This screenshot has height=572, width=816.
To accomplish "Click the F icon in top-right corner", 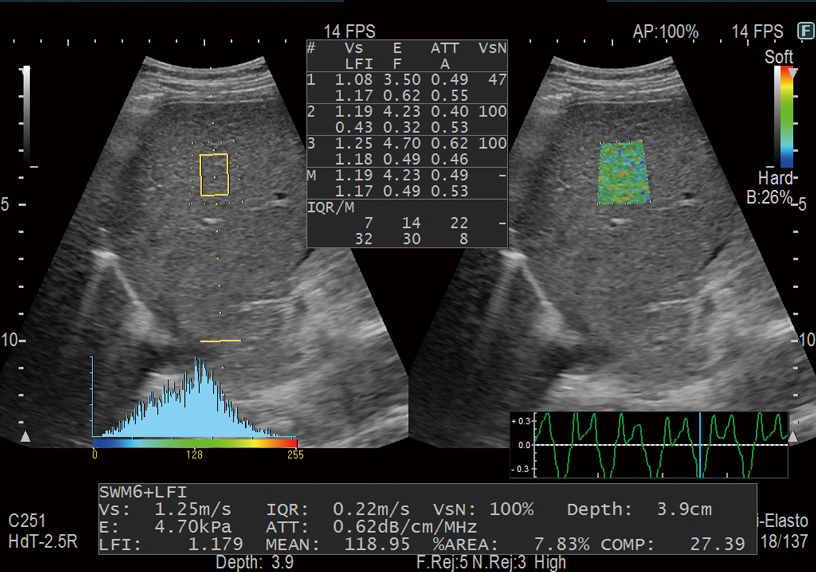I will coord(803,32).
